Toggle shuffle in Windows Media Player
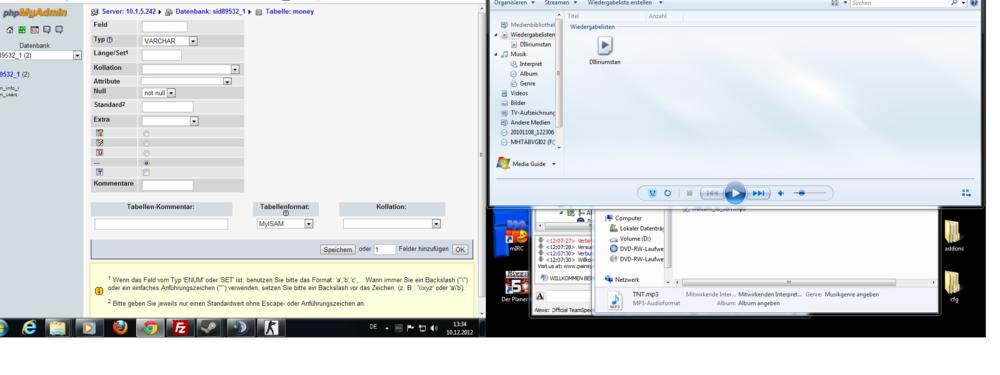 (652, 193)
